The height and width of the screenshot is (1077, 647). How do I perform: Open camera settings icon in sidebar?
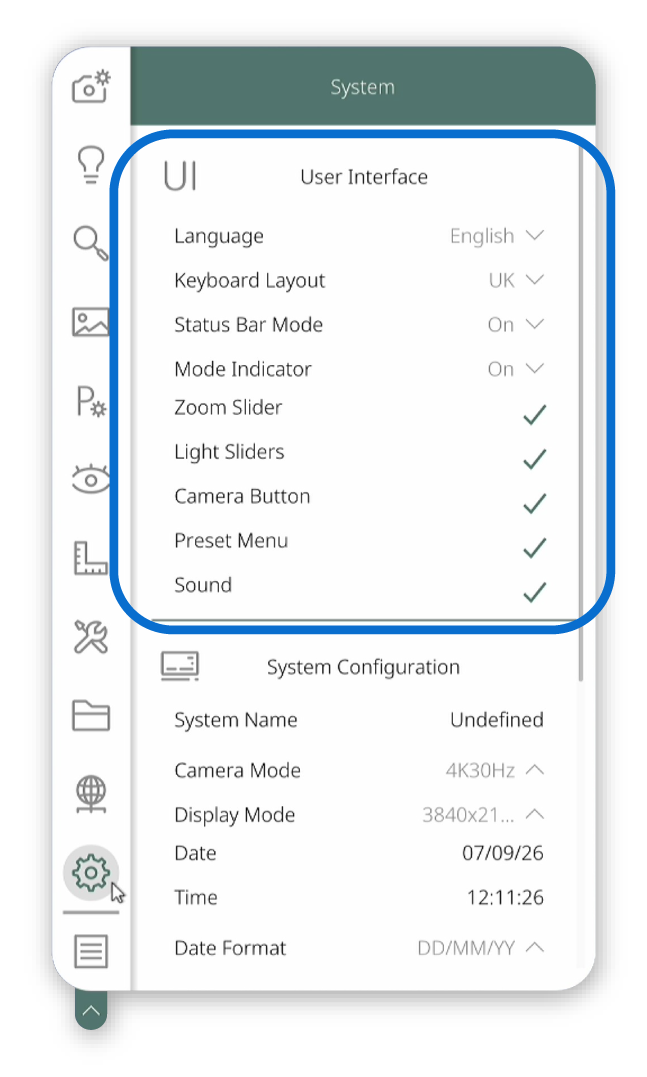click(x=91, y=87)
